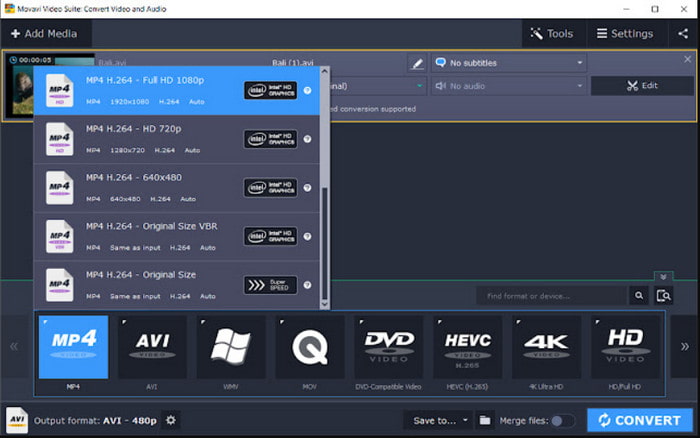Screen dimensions: 700x438
Task: Click the magnifier search icon
Action: pos(639,296)
